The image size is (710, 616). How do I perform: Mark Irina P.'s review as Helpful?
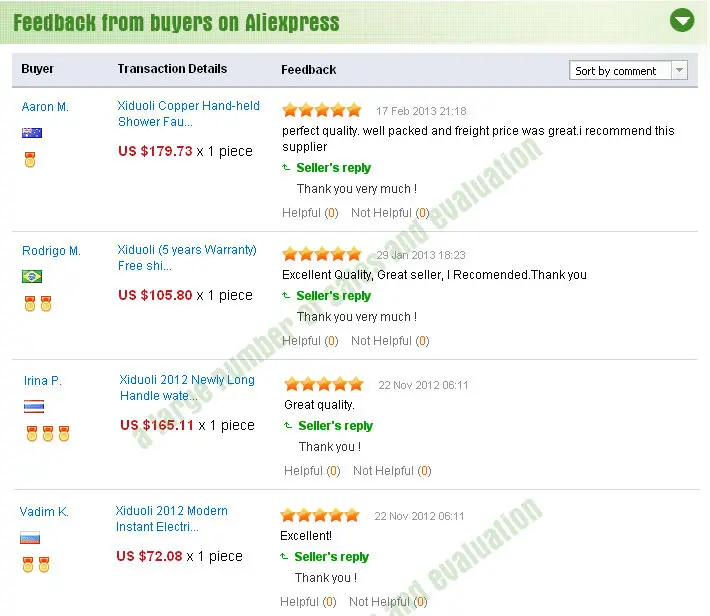312,471
